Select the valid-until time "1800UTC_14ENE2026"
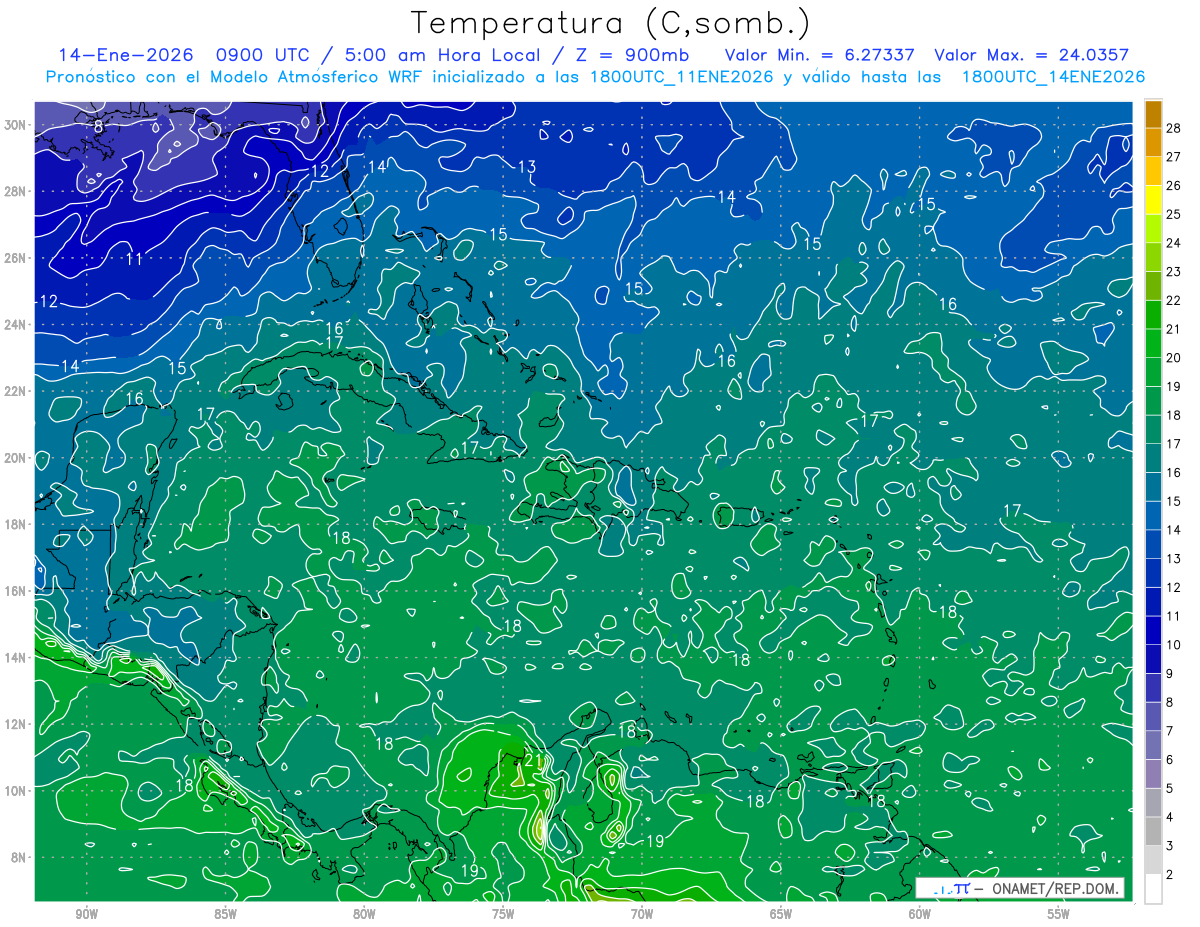This screenshot has width=1200, height=927. (1053, 77)
